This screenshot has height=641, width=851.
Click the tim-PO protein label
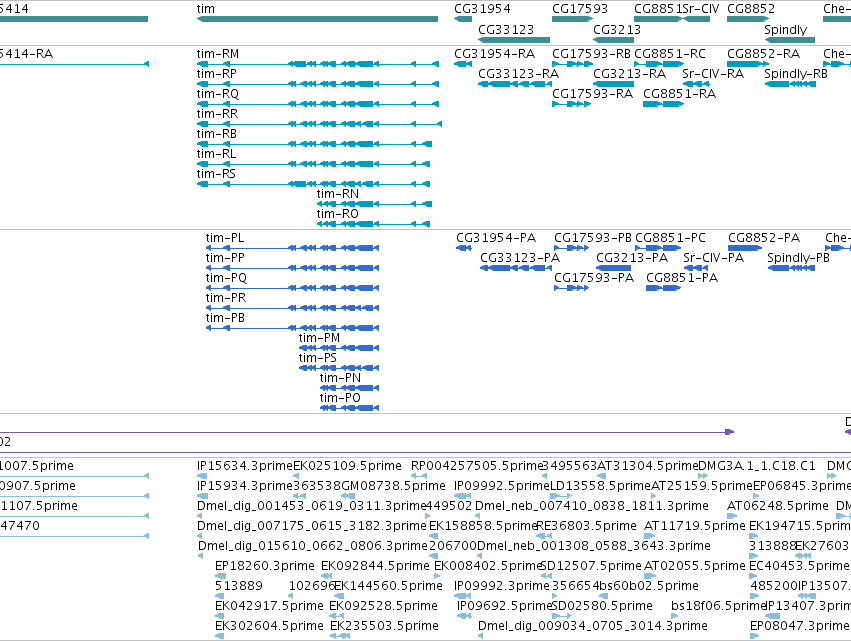coord(340,398)
